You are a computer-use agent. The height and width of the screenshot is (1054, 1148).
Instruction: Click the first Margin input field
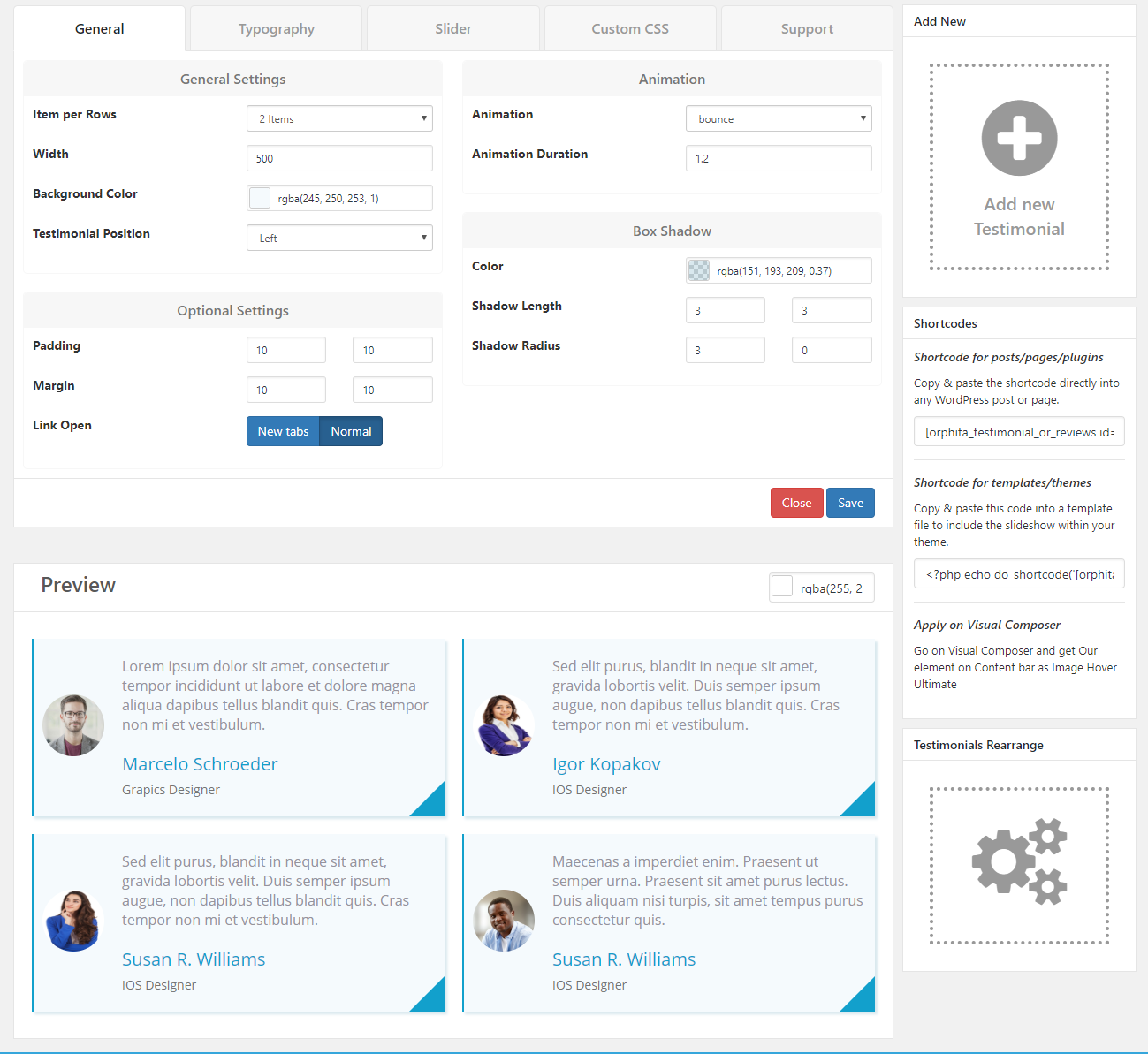point(286,390)
